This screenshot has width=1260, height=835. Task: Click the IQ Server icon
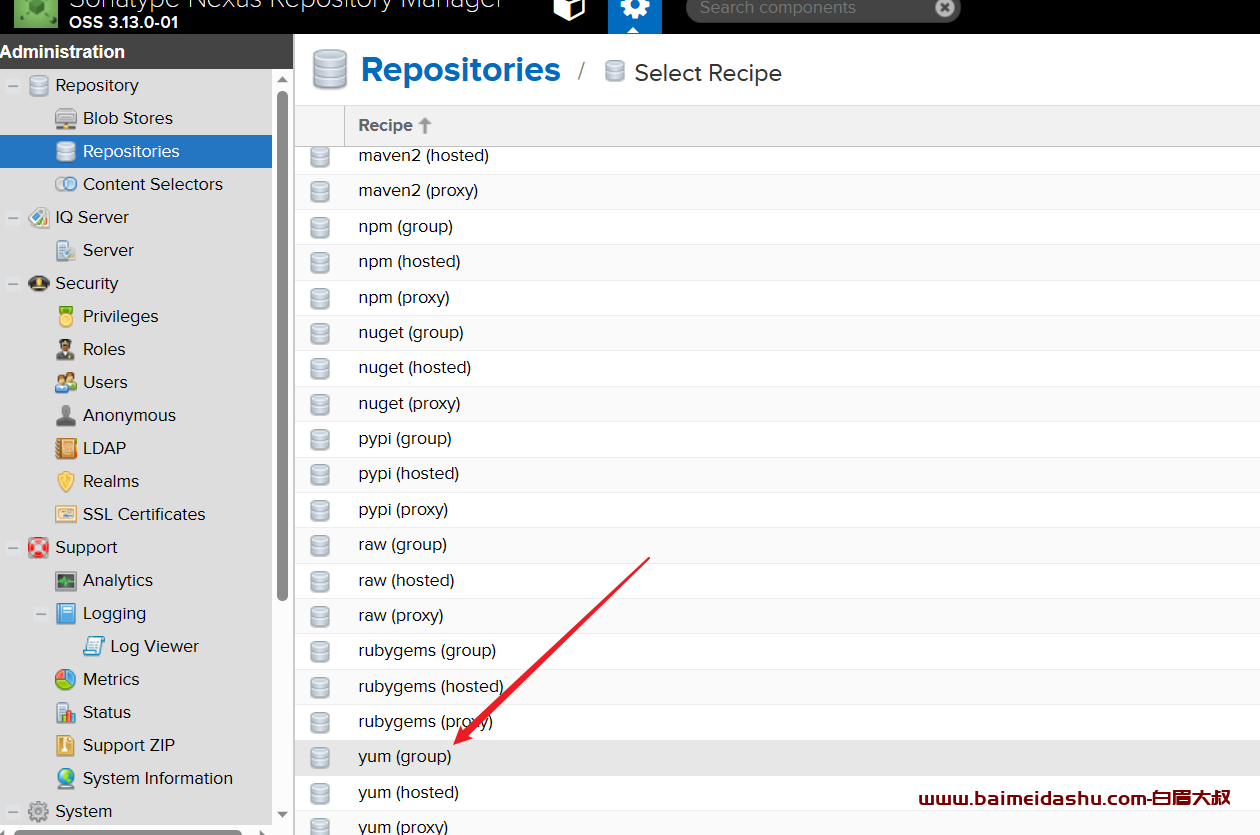pos(38,217)
